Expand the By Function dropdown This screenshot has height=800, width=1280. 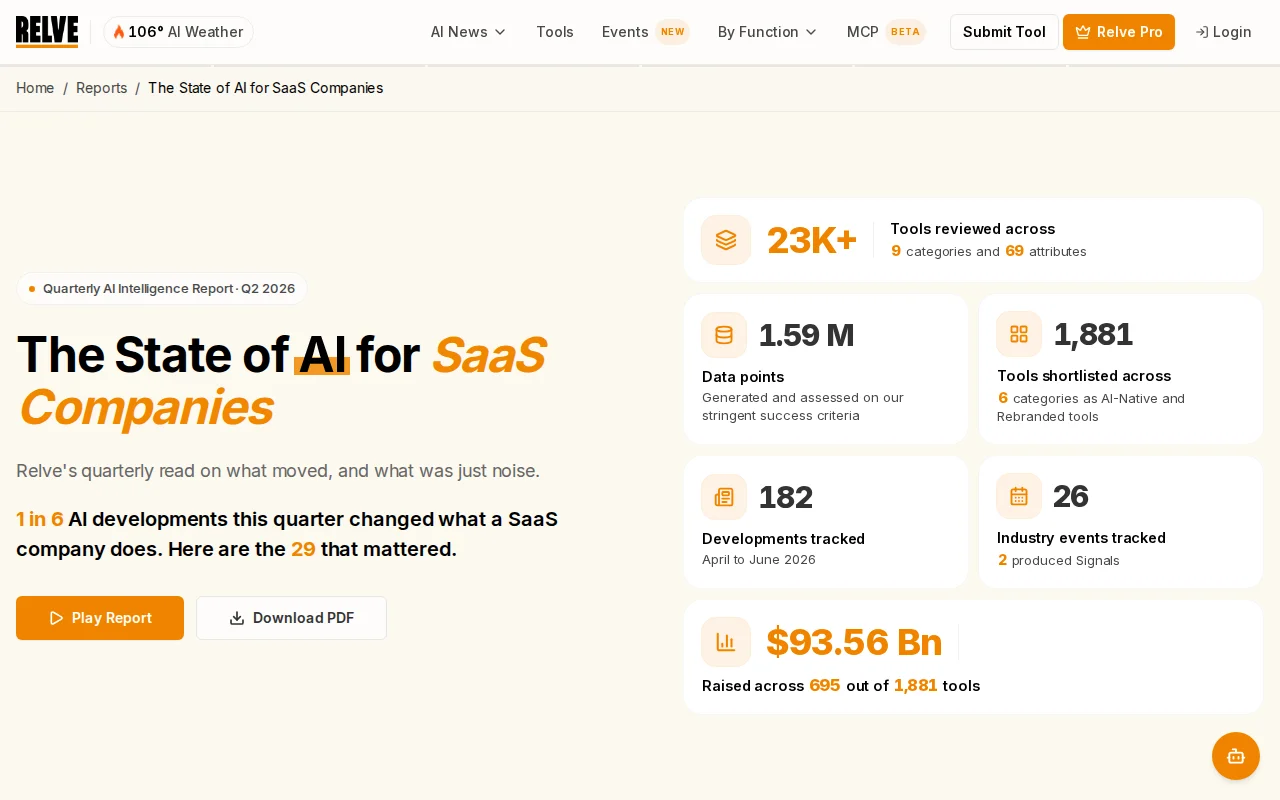(x=767, y=32)
